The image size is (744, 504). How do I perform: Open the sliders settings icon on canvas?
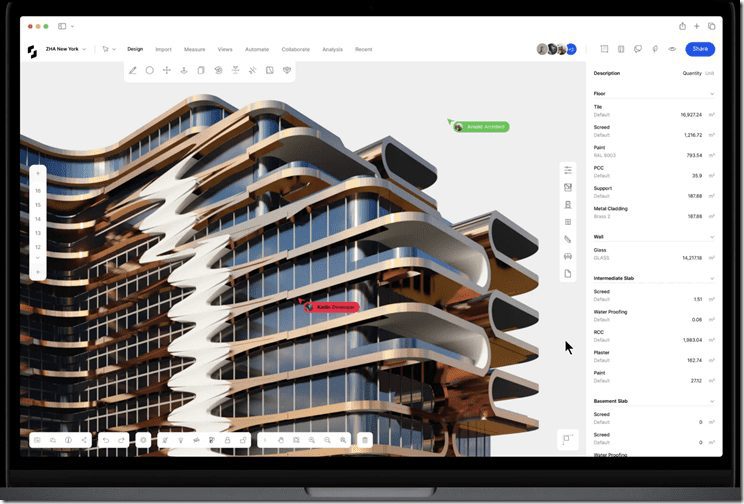(x=568, y=170)
